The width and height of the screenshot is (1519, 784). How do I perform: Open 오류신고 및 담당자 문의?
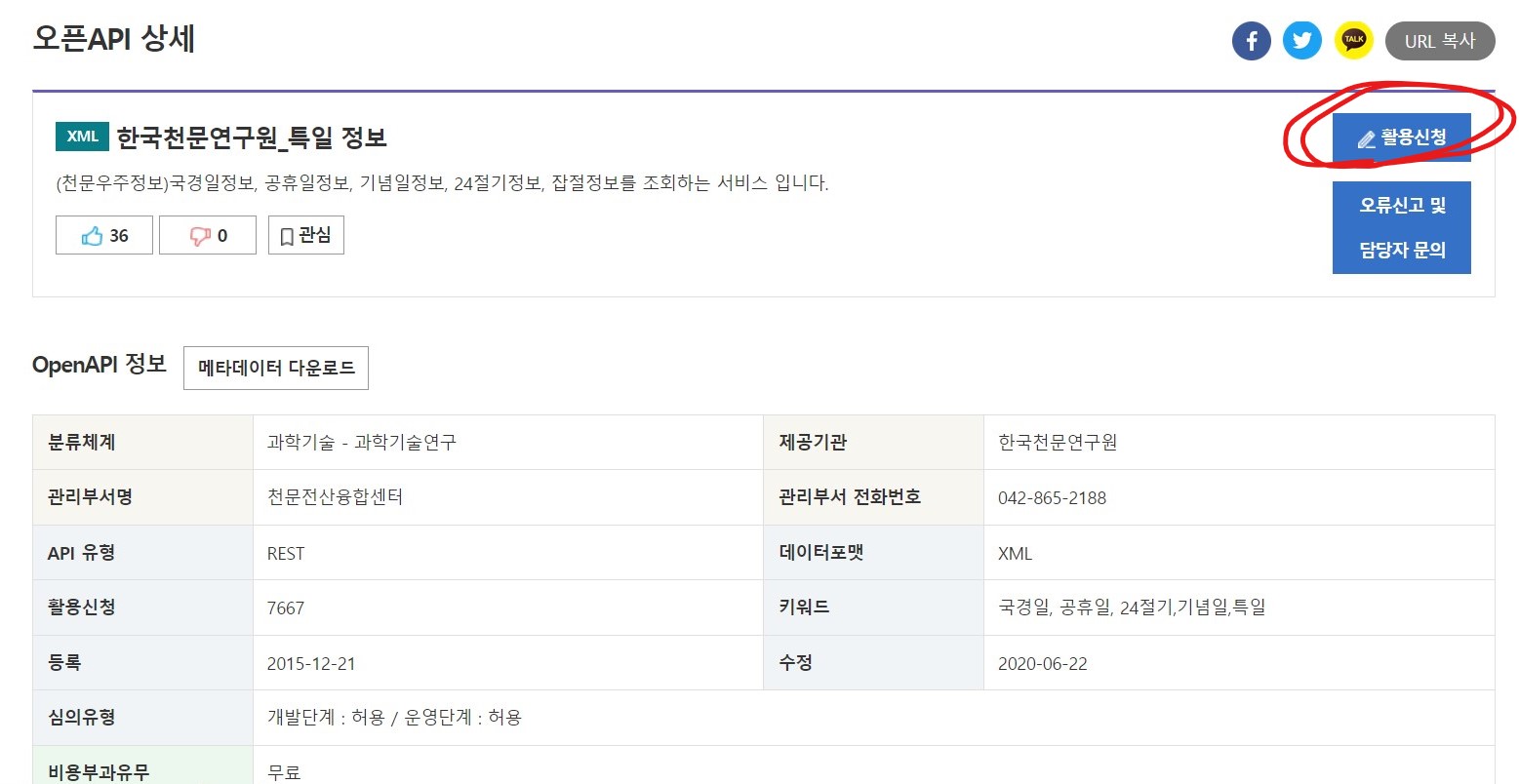coord(1401,227)
